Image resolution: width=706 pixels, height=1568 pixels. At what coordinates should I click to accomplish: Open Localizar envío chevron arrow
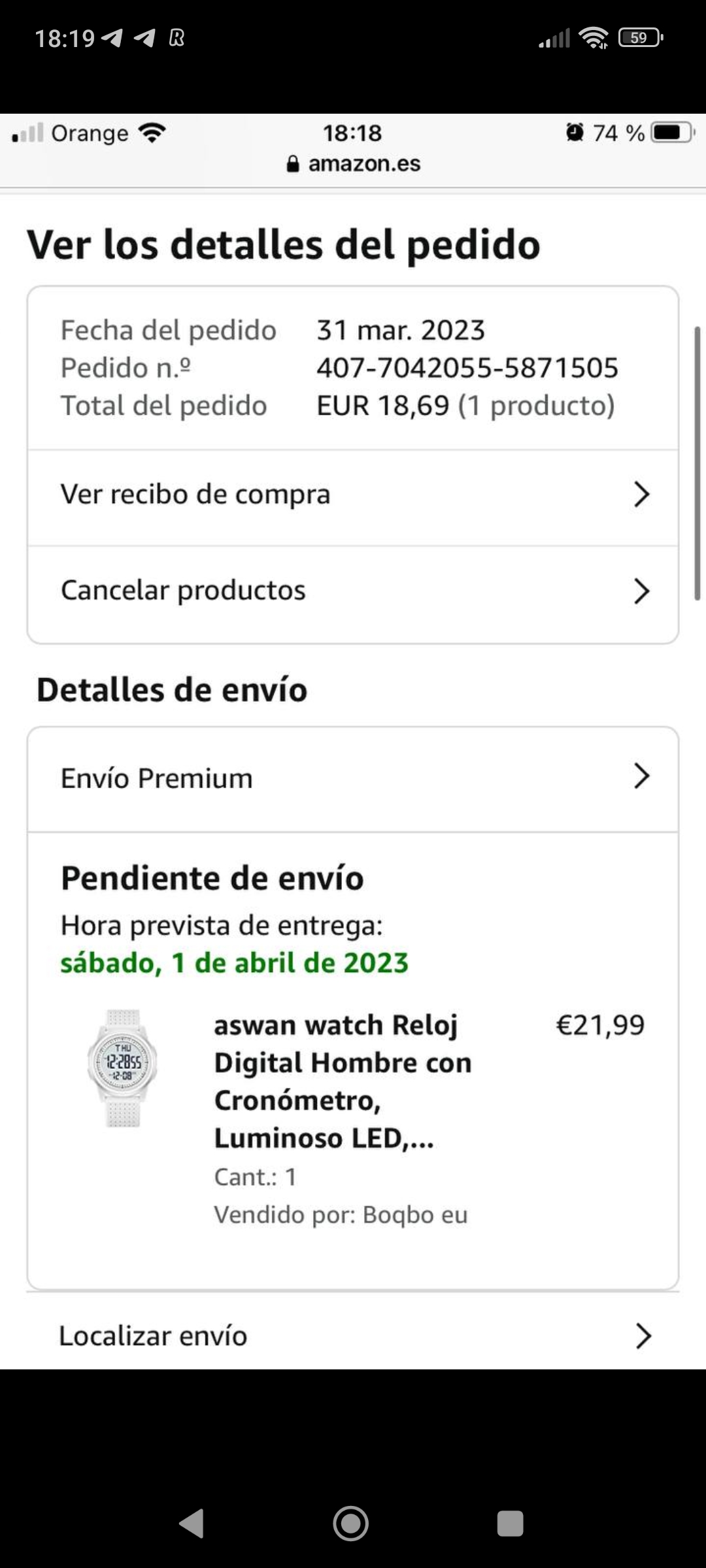643,1336
